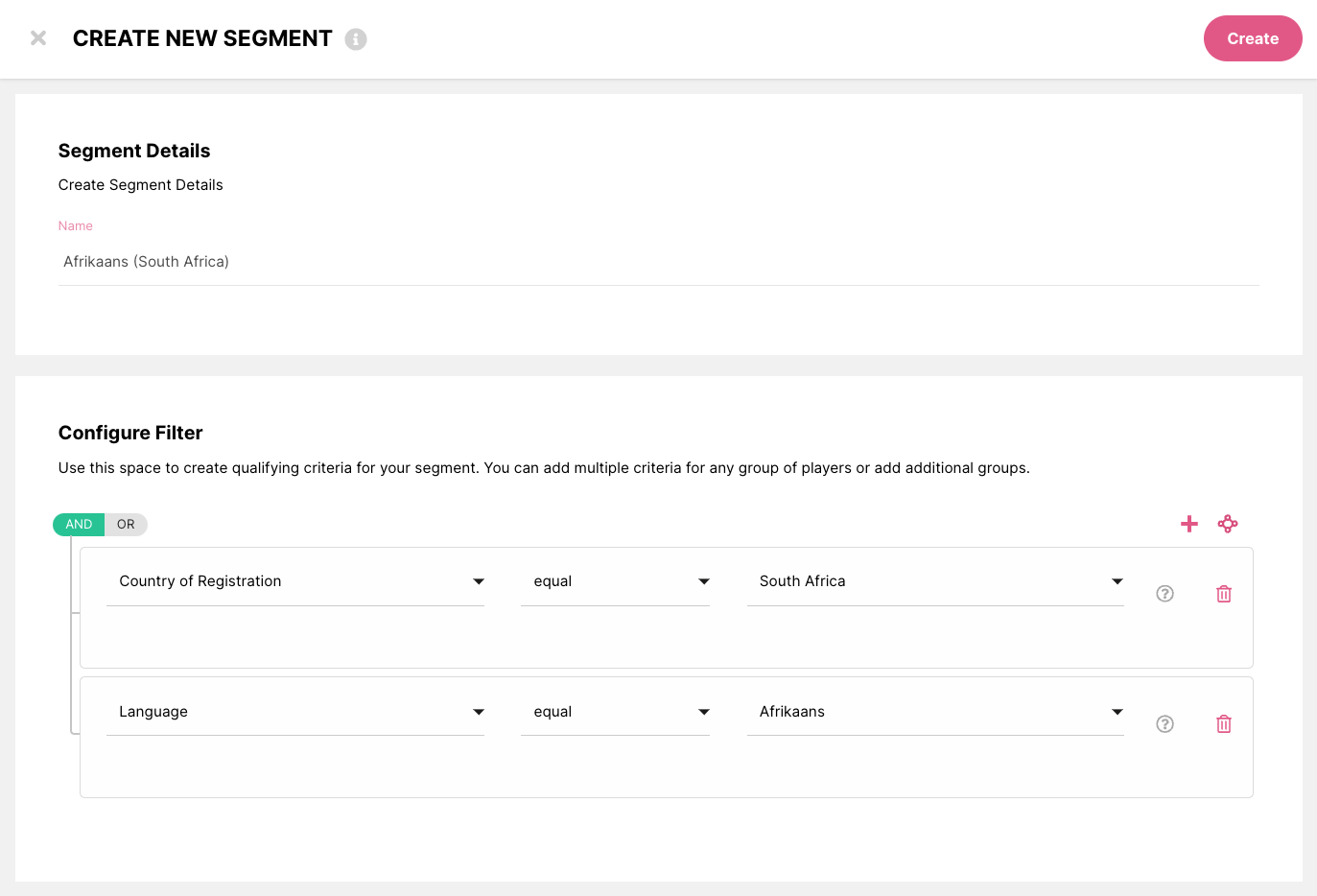The width and height of the screenshot is (1317, 896).
Task: Click the Configure Filter heading
Action: point(130,433)
